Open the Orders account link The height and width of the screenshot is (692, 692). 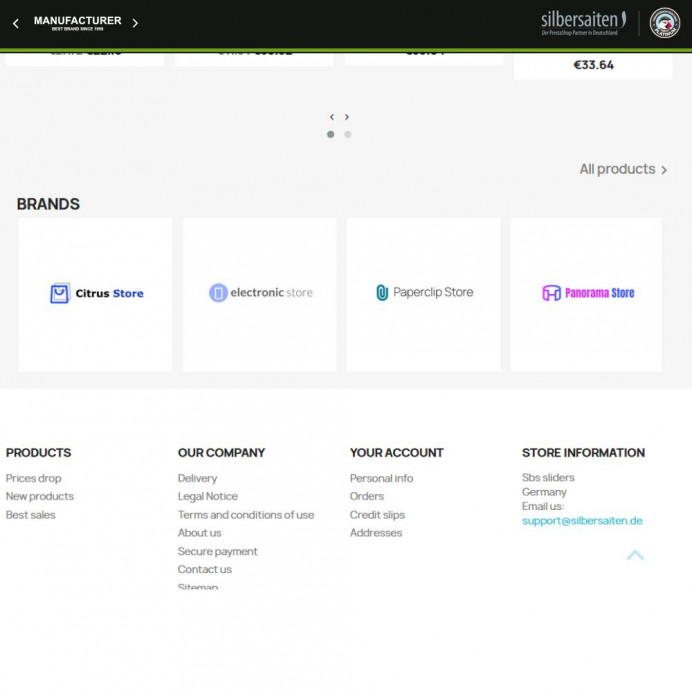pos(367,496)
